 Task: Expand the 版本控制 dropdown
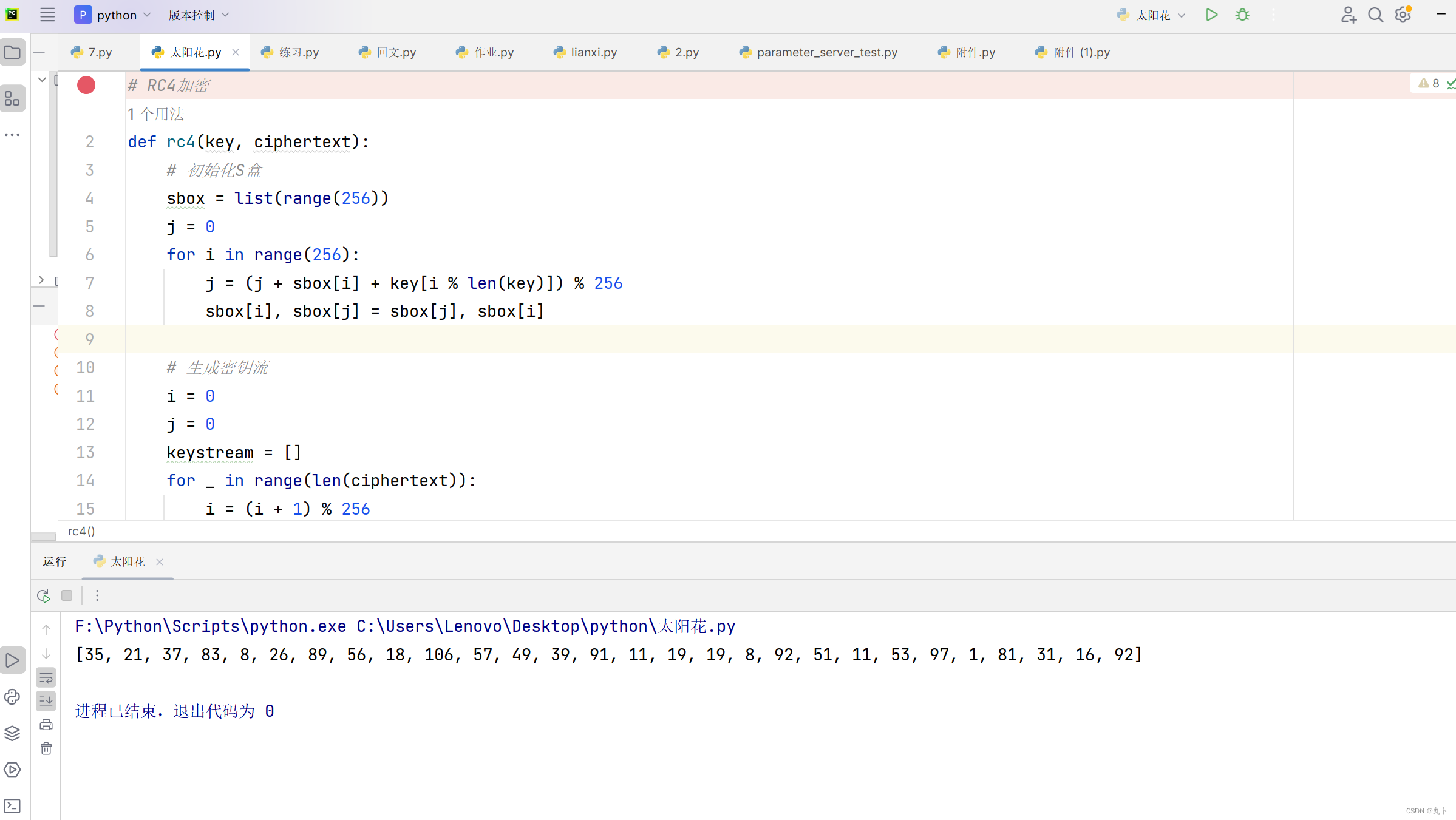[x=198, y=15]
